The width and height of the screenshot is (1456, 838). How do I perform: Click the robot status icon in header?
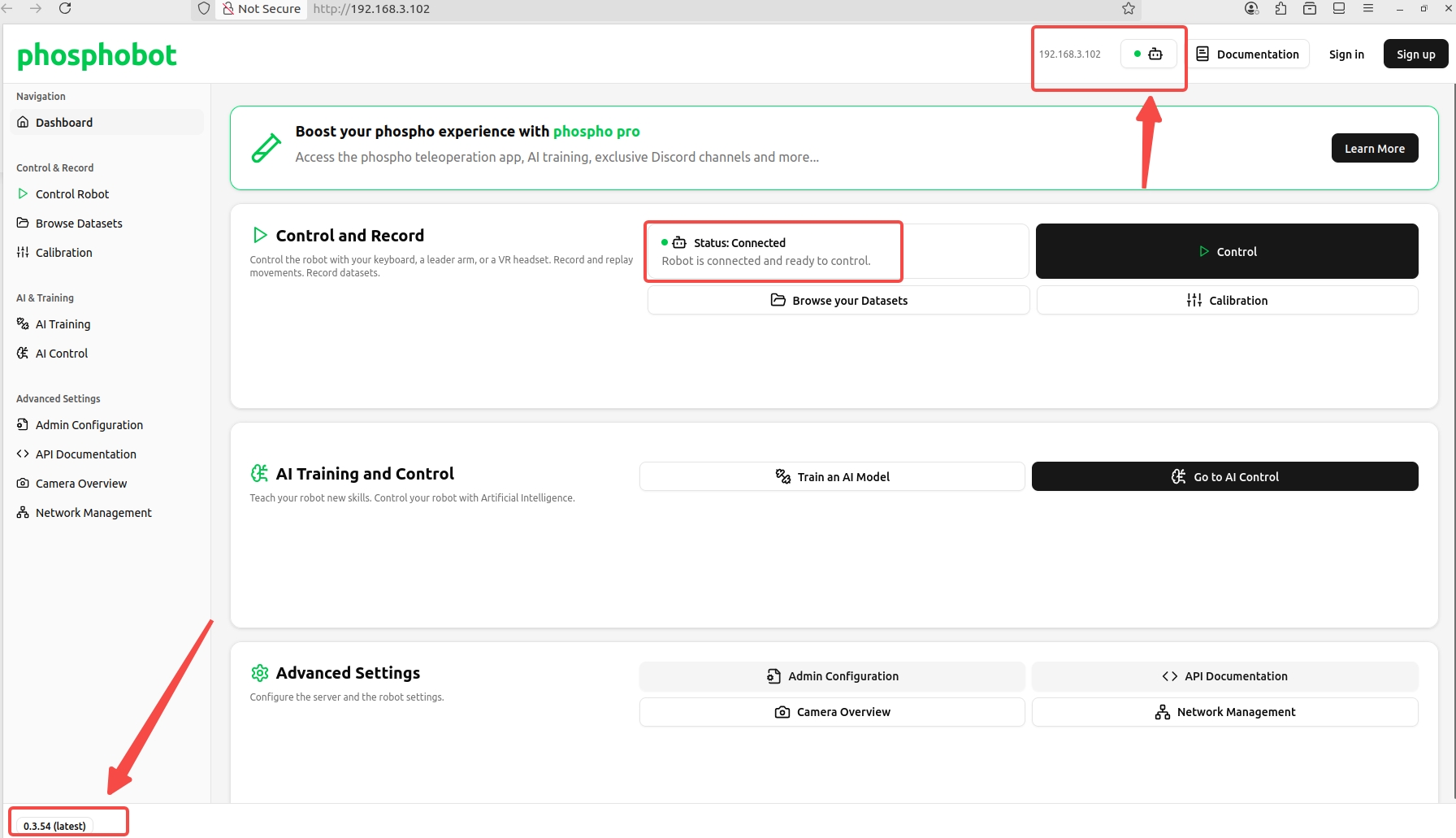coord(1149,54)
